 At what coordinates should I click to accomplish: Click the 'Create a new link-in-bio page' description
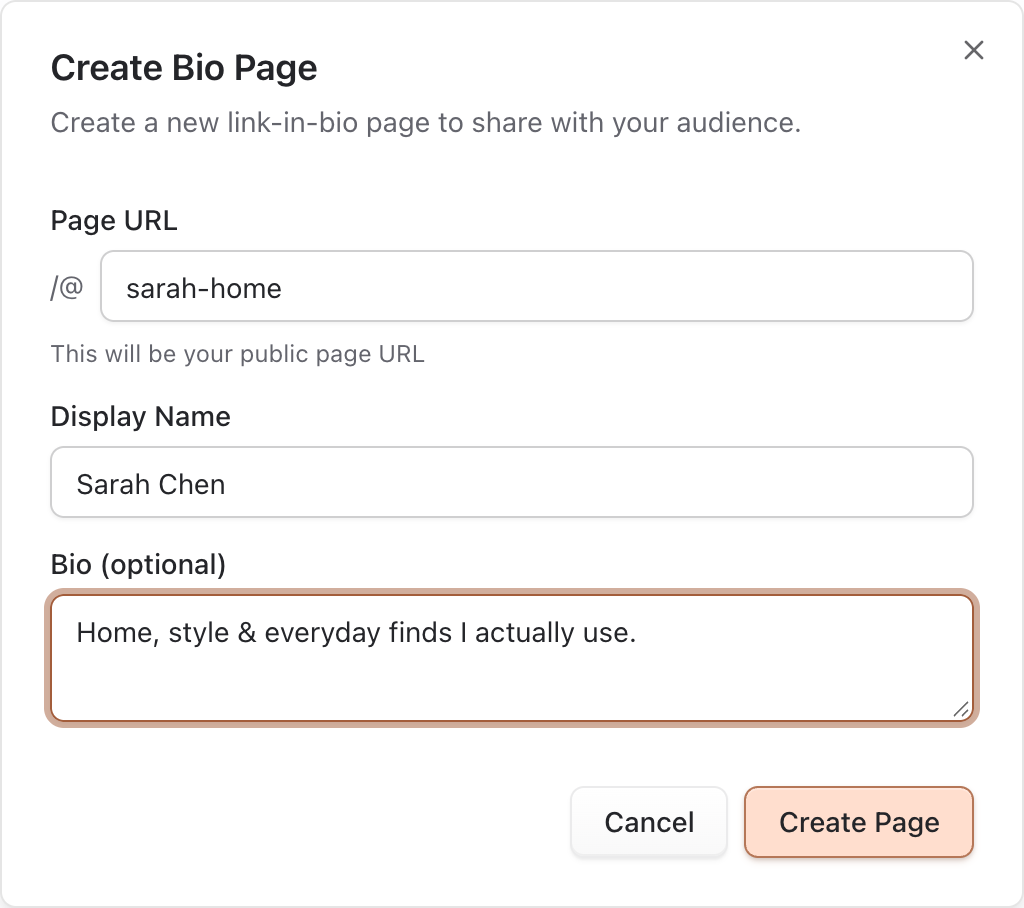[x=426, y=123]
